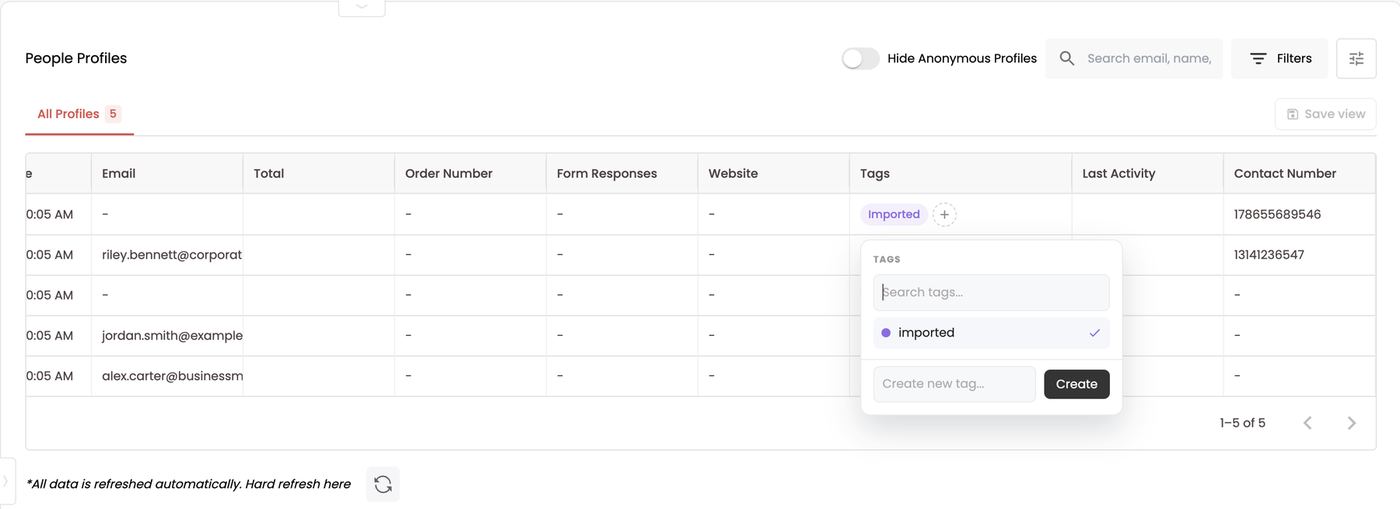Click the Create new tag field
Viewport: 1400px width, 509px height.
coord(954,384)
